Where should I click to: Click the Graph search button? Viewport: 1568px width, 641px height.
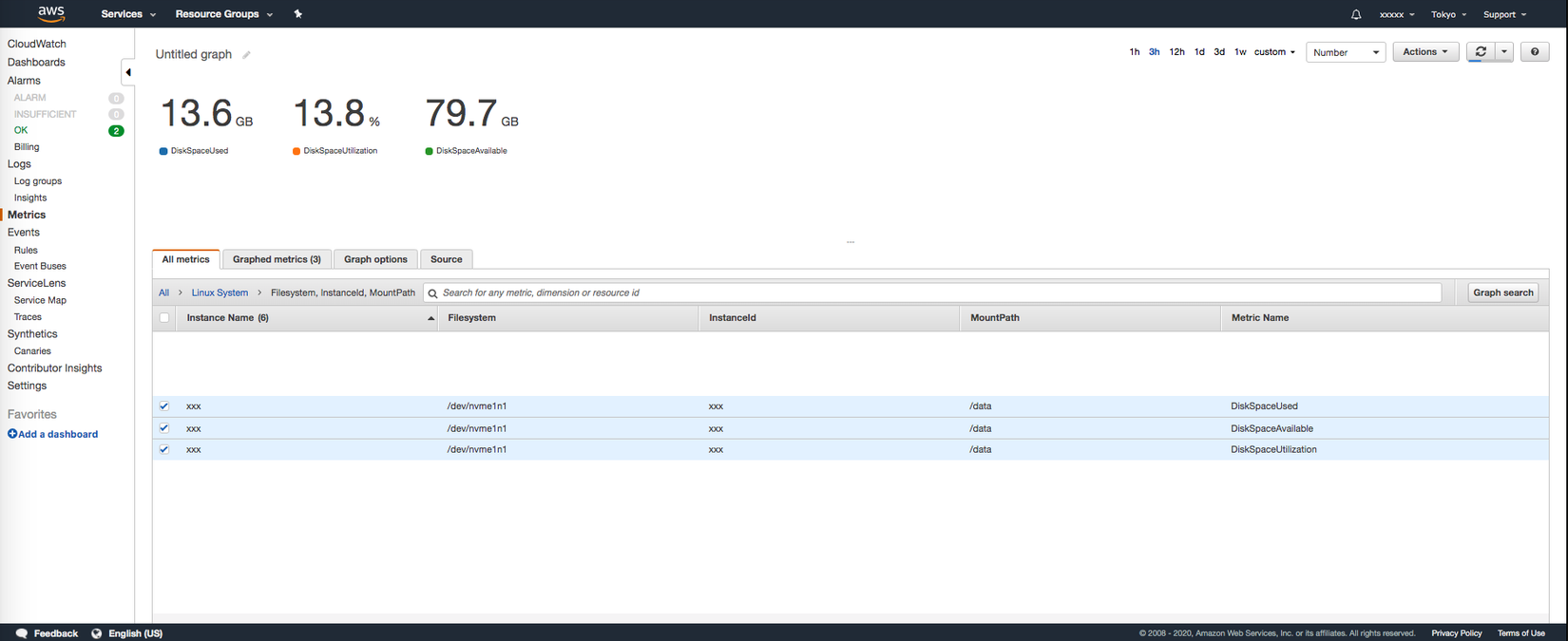click(1502, 292)
